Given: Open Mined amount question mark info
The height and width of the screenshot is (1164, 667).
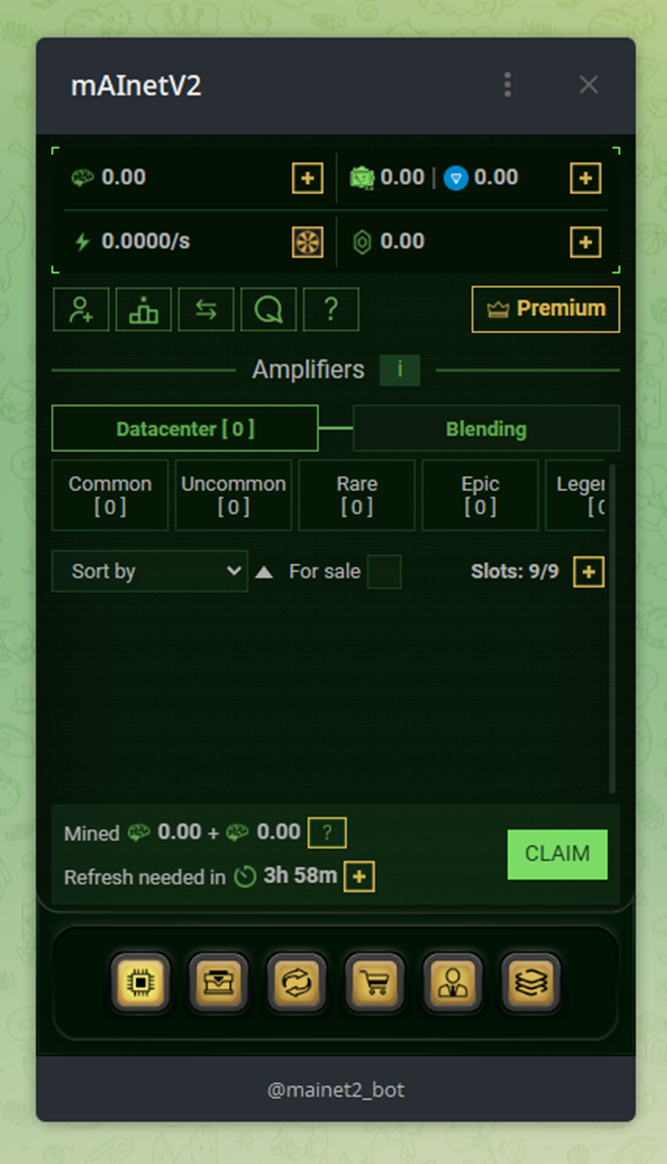Looking at the screenshot, I should (x=327, y=833).
